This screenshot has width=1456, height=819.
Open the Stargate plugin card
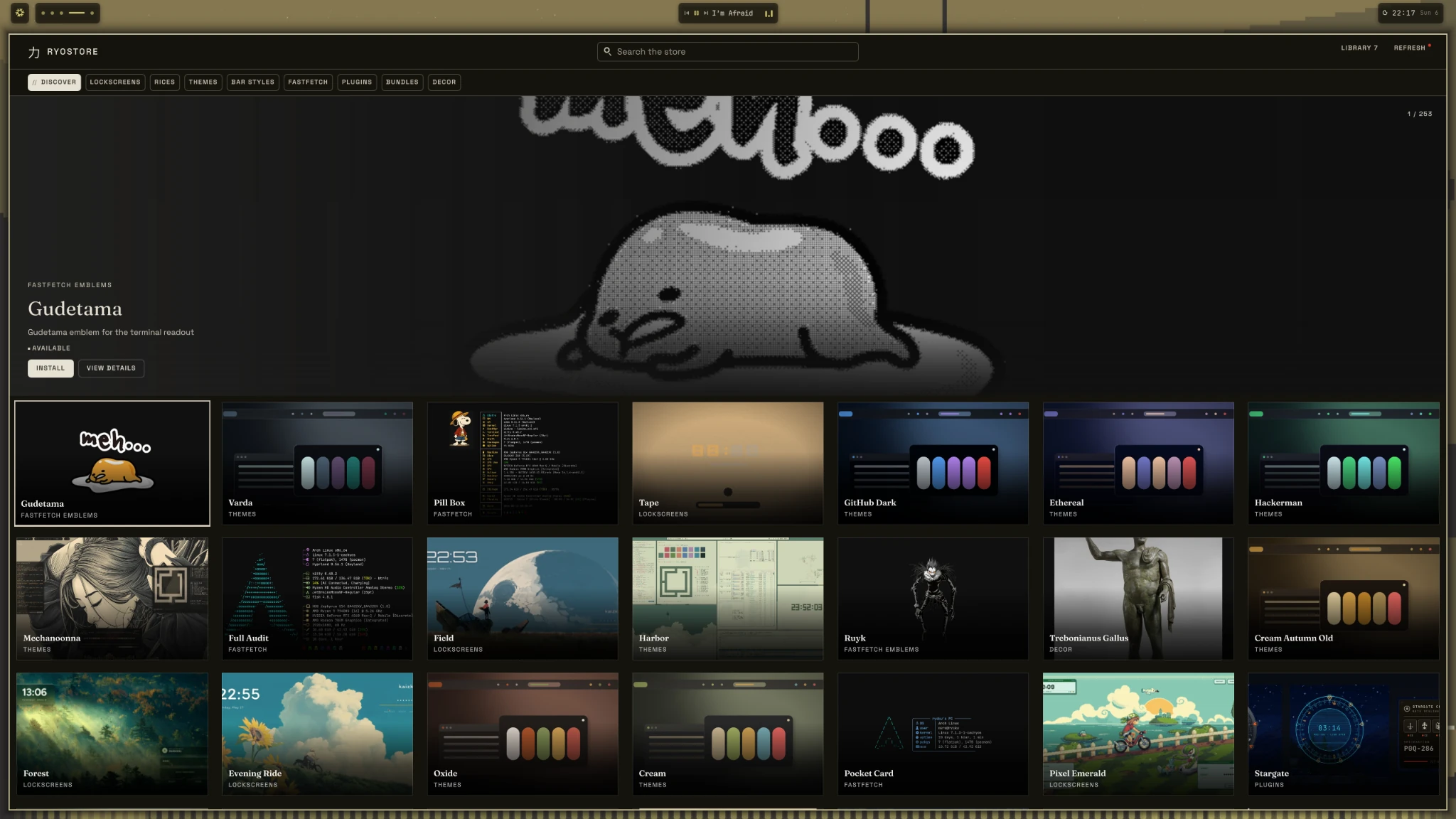1344,734
